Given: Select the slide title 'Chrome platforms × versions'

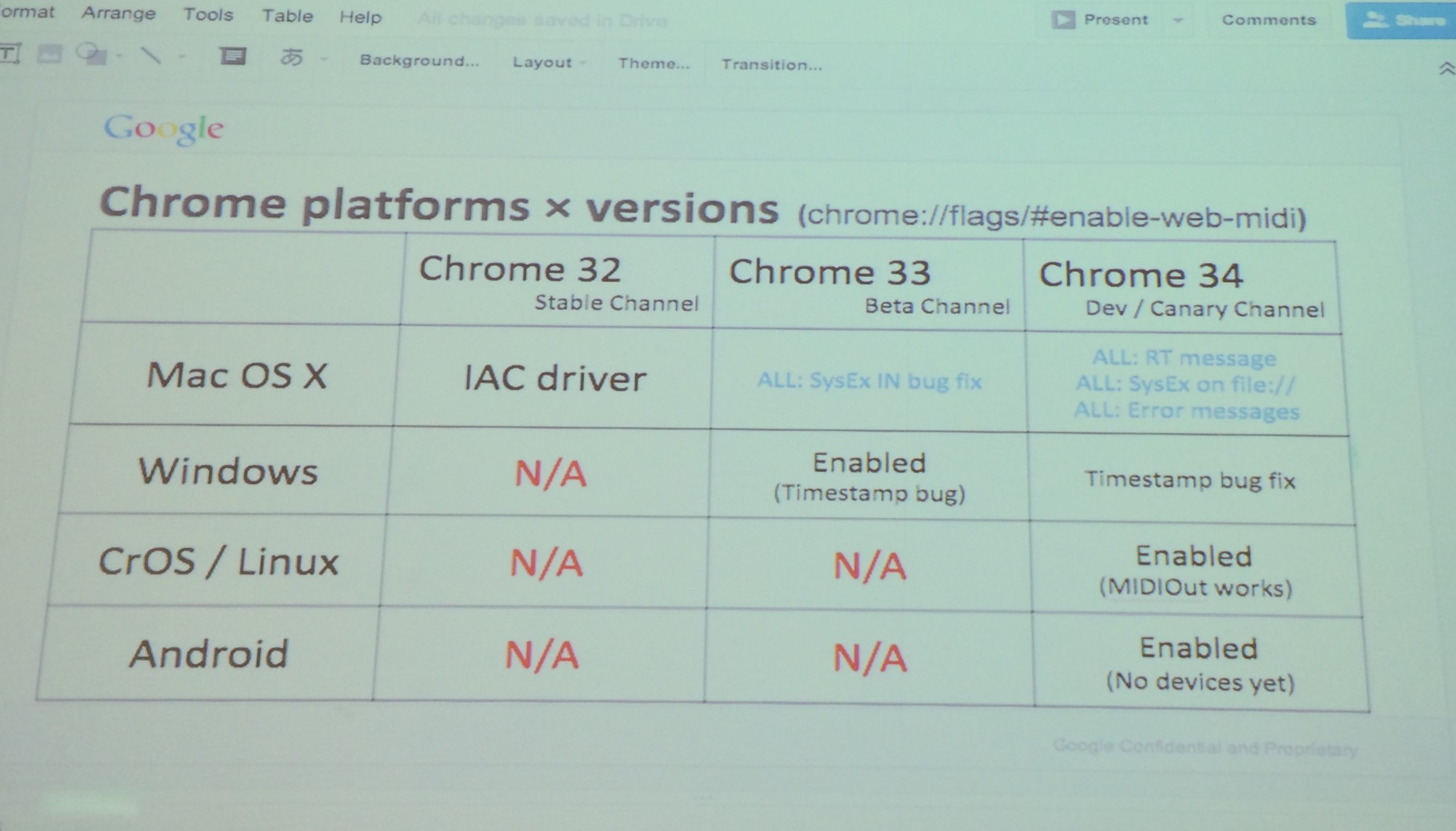Looking at the screenshot, I should click(439, 205).
